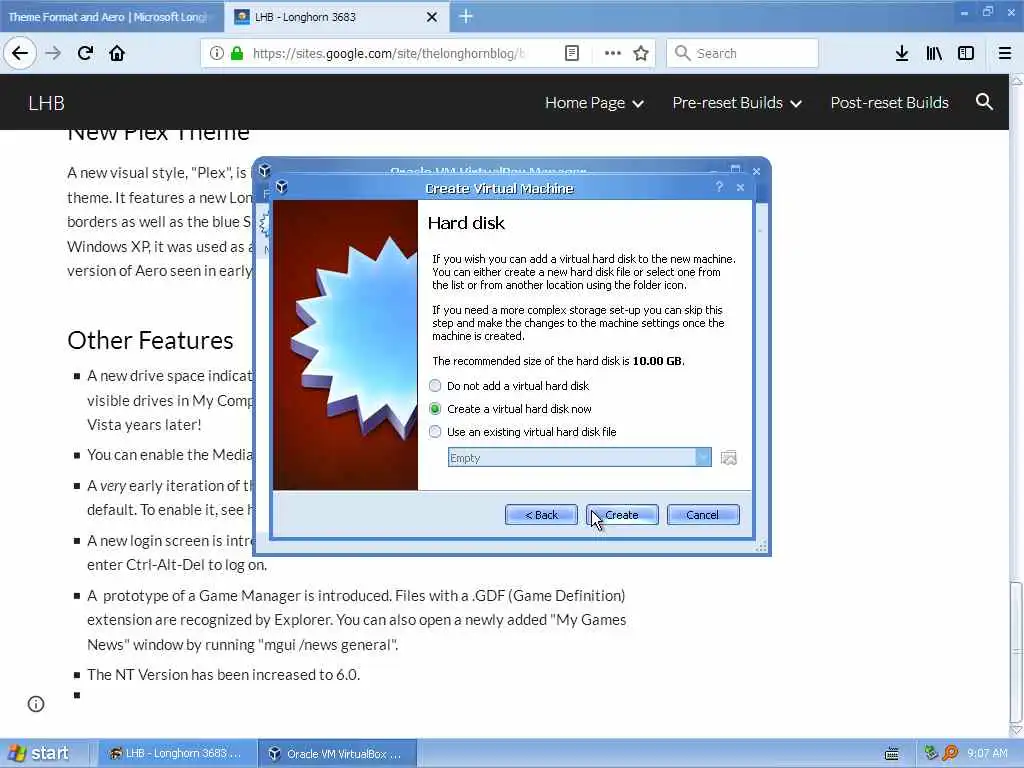The height and width of the screenshot is (768, 1024).
Task: Click the help question mark in dialog
Action: 719,187
